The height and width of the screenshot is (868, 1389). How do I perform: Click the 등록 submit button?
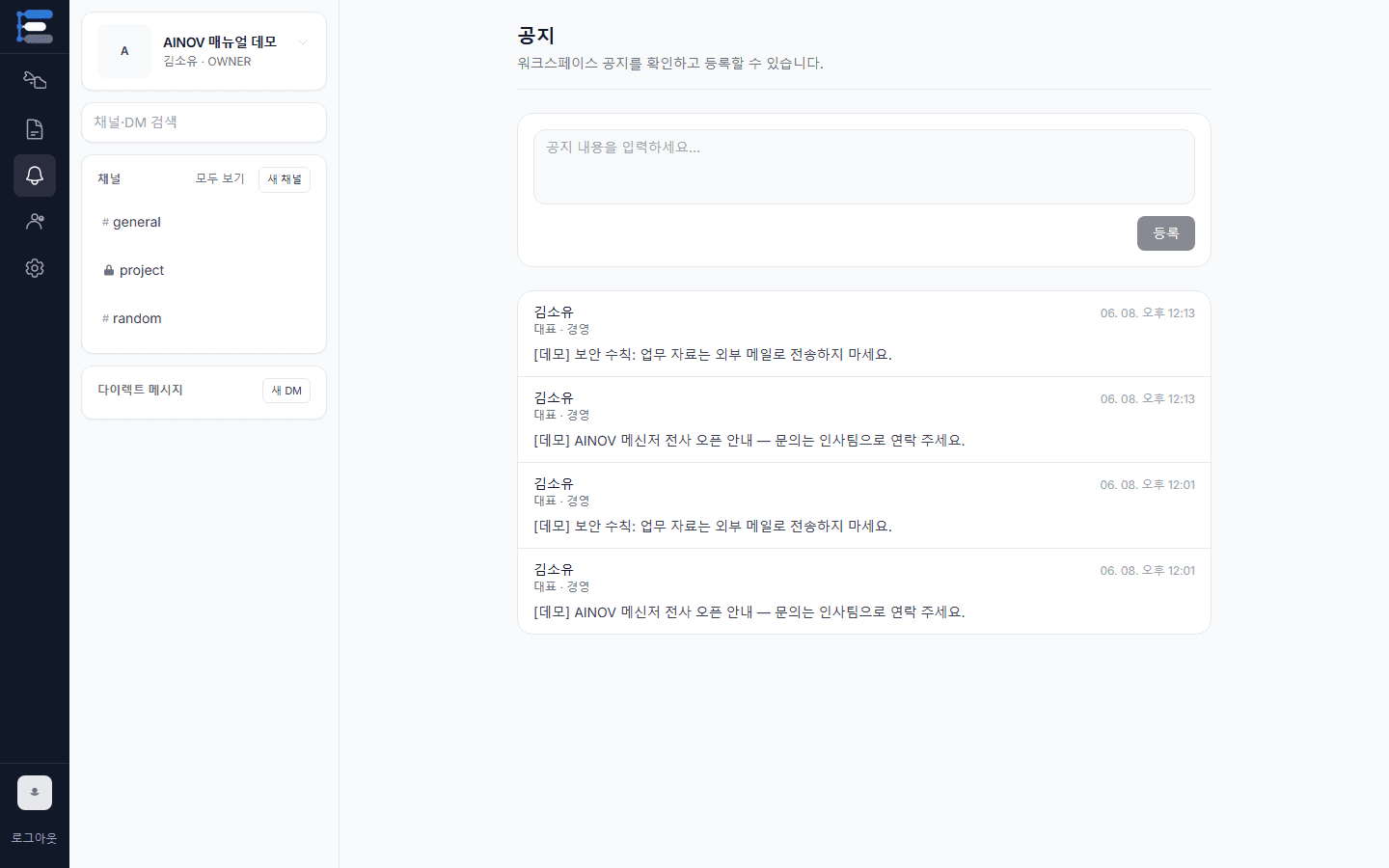click(x=1166, y=233)
